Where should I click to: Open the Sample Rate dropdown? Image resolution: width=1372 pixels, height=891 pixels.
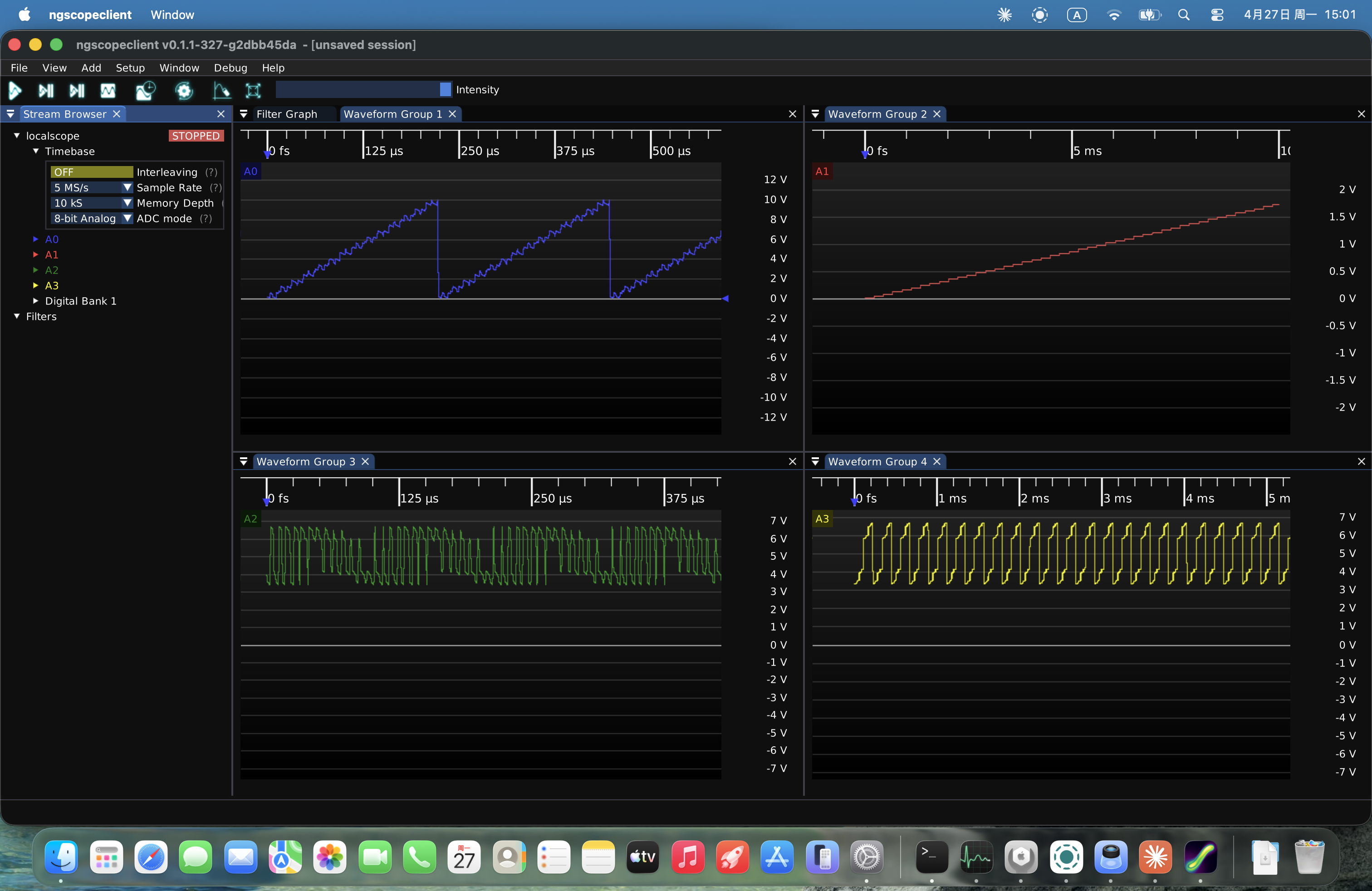[x=127, y=187]
